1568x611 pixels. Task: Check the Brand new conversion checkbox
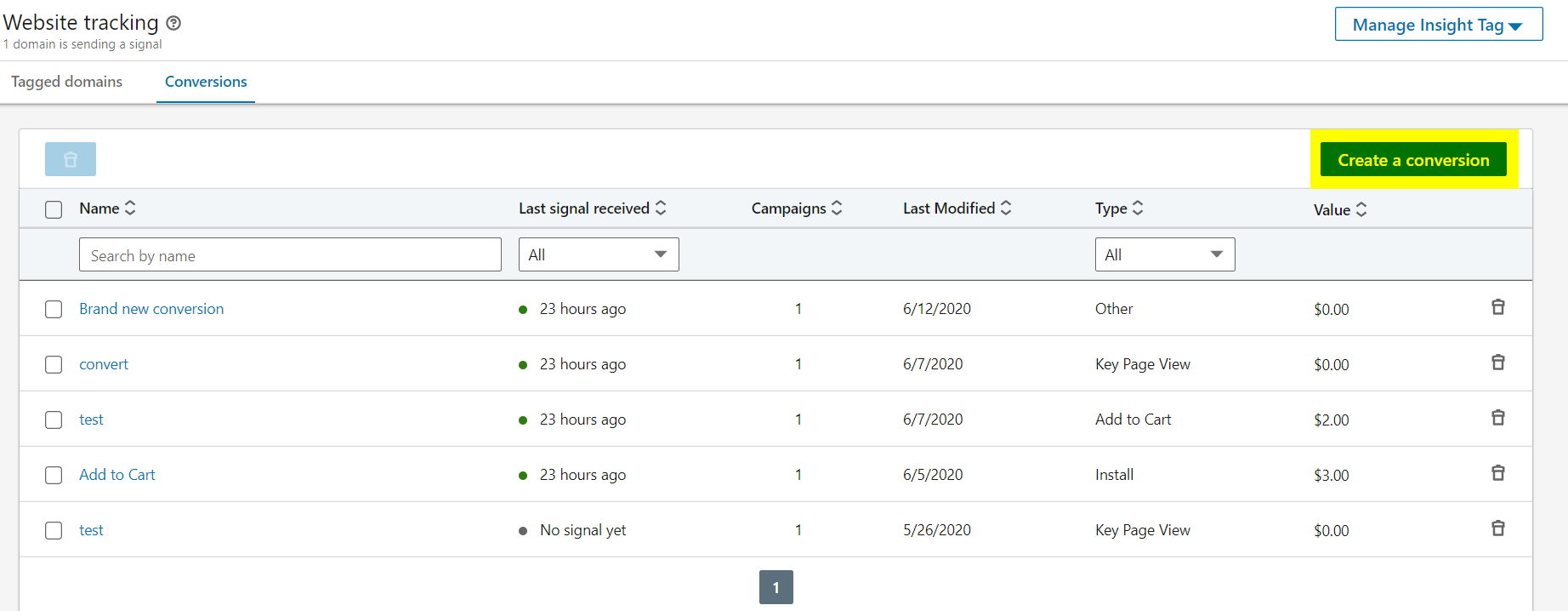(54, 309)
